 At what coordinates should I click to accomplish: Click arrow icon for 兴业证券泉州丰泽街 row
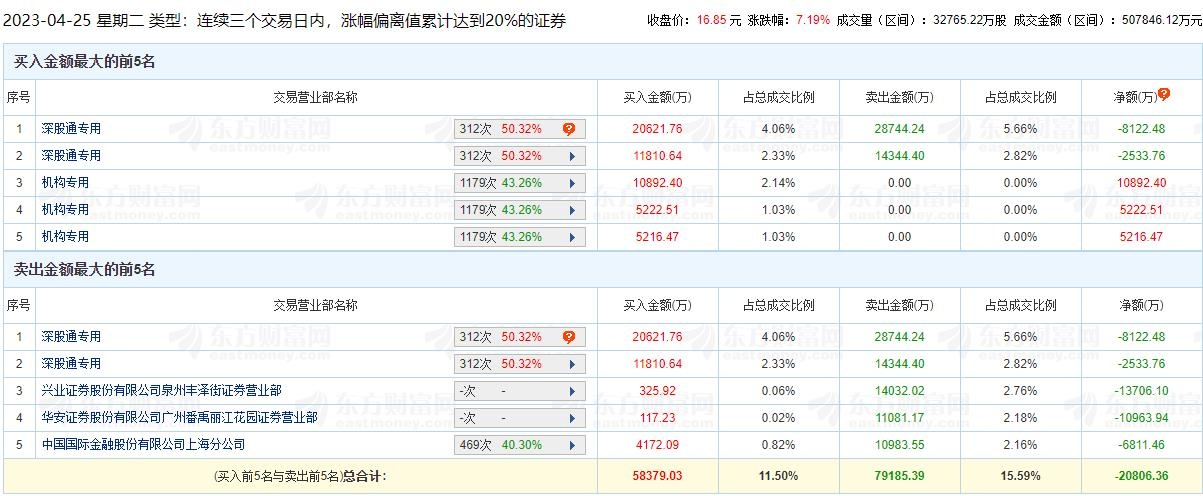[x=572, y=391]
